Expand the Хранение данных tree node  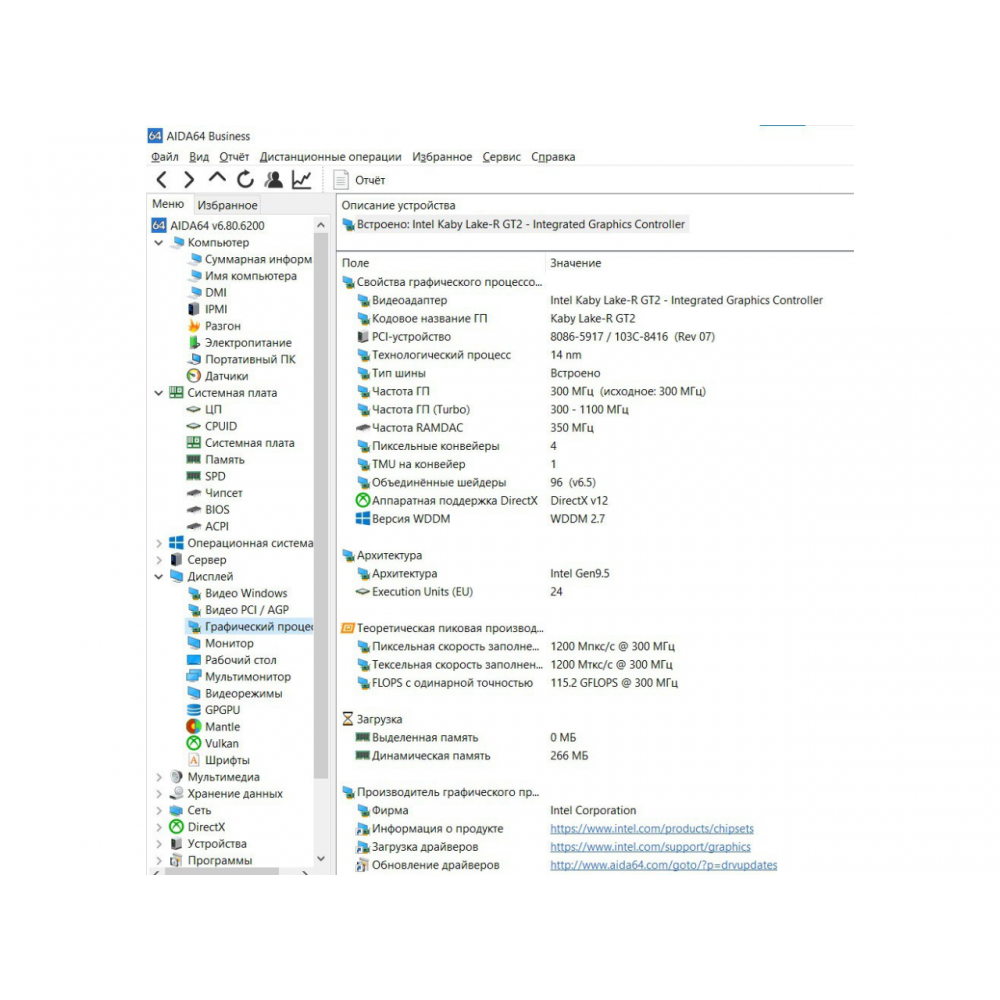[159, 793]
